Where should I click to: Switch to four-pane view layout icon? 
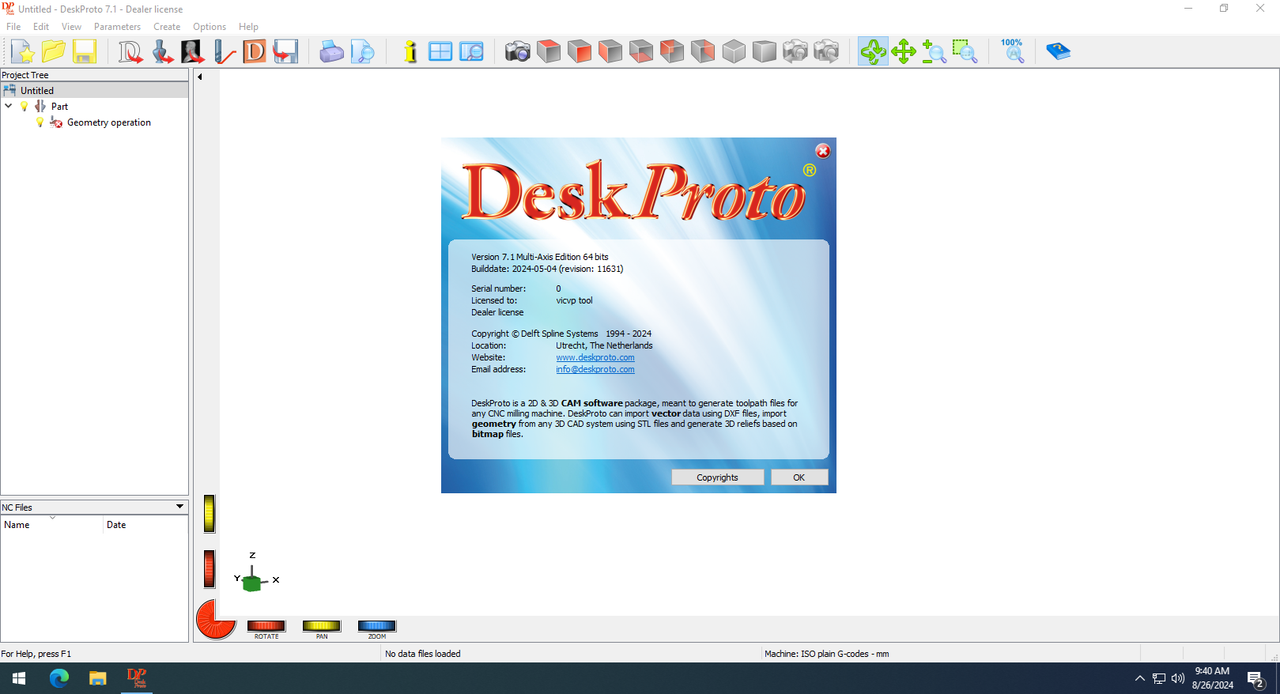pyautogui.click(x=440, y=51)
